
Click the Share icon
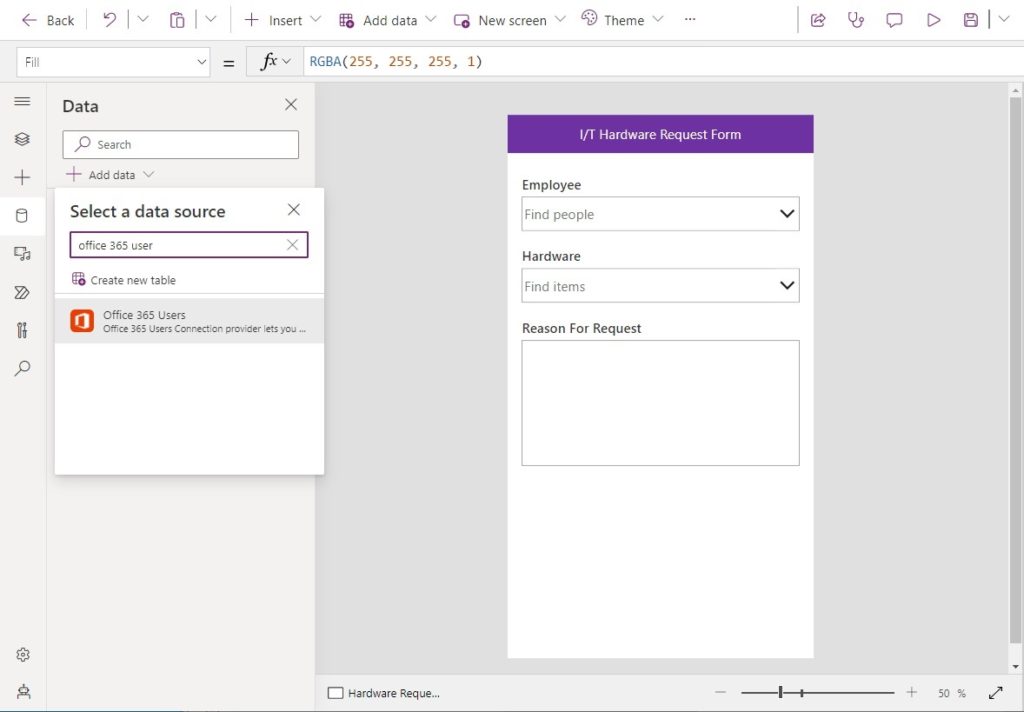[x=818, y=20]
